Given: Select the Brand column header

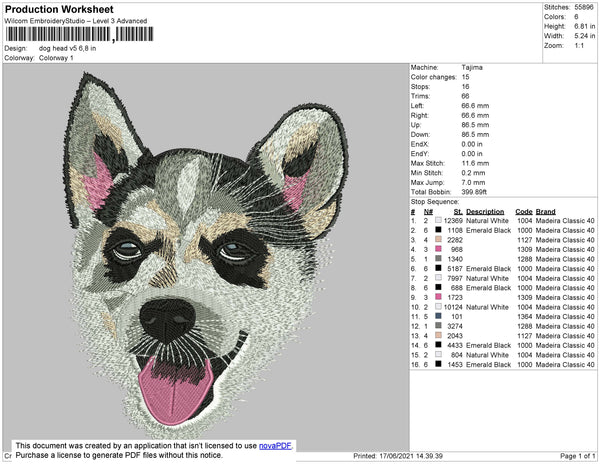Looking at the screenshot, I should pos(549,211).
